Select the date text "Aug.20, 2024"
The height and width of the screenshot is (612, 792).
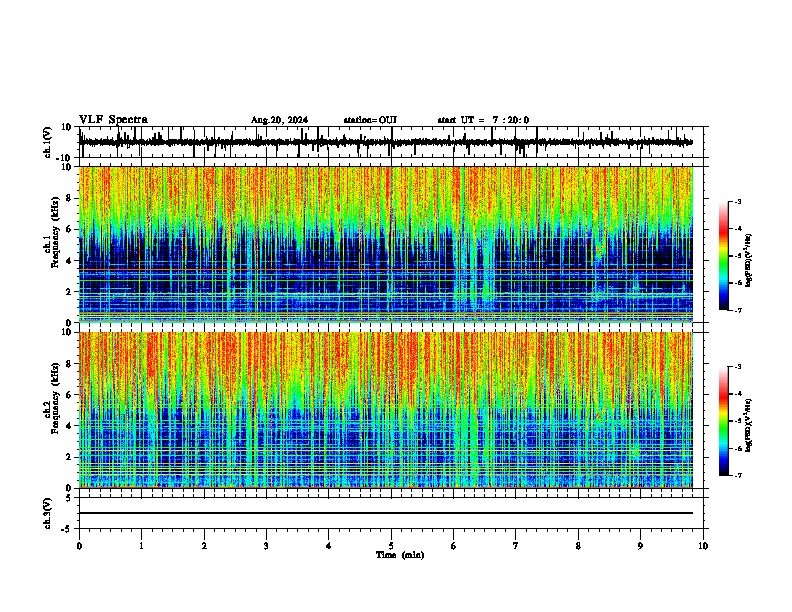pyautogui.click(x=279, y=120)
